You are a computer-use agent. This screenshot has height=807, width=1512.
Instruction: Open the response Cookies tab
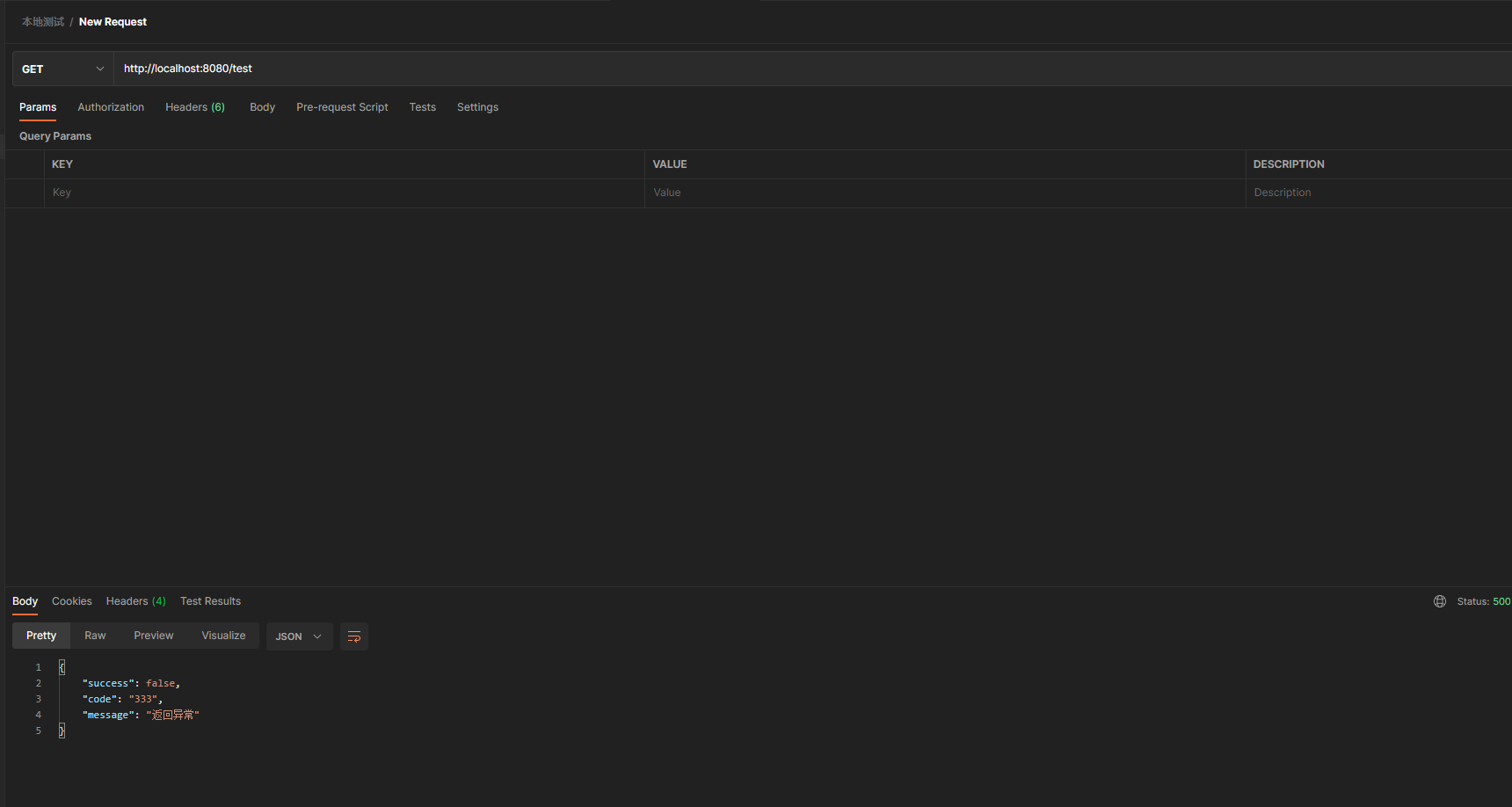coord(72,601)
